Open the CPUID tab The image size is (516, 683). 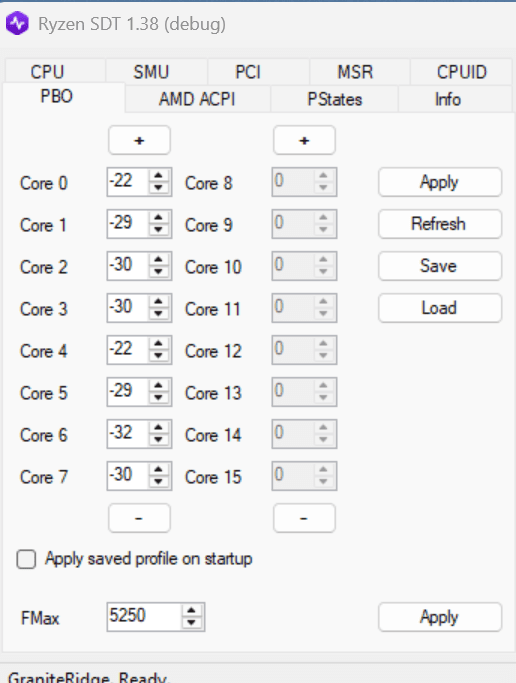pos(462,72)
